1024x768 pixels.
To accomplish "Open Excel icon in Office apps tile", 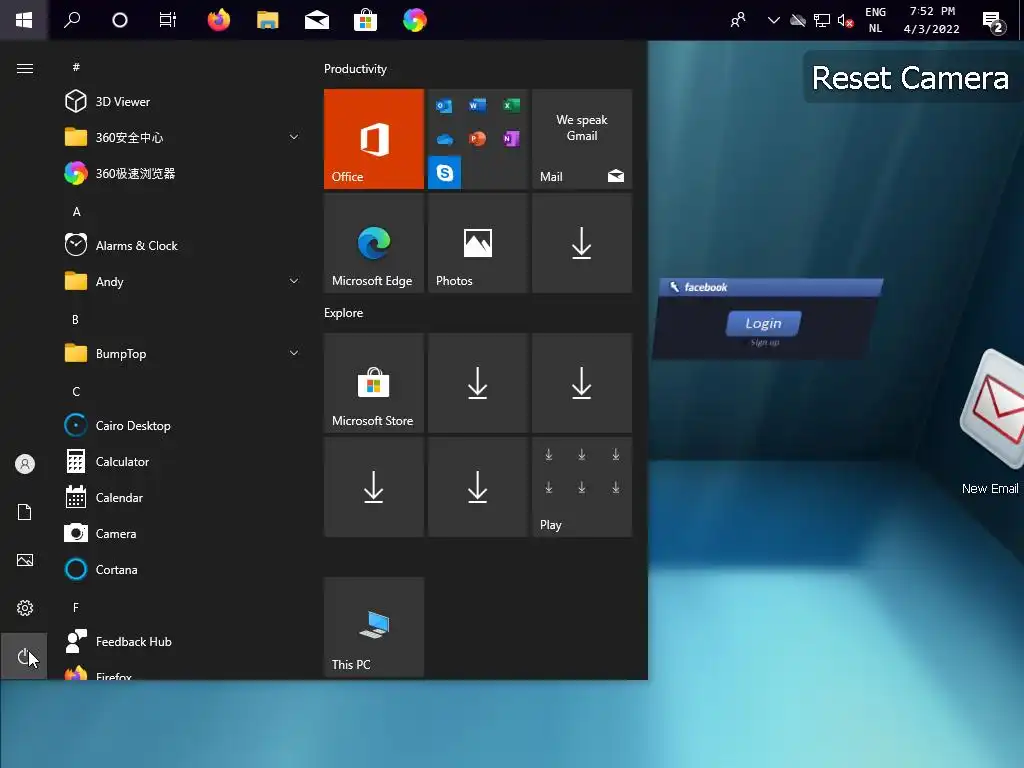I will click(511, 106).
